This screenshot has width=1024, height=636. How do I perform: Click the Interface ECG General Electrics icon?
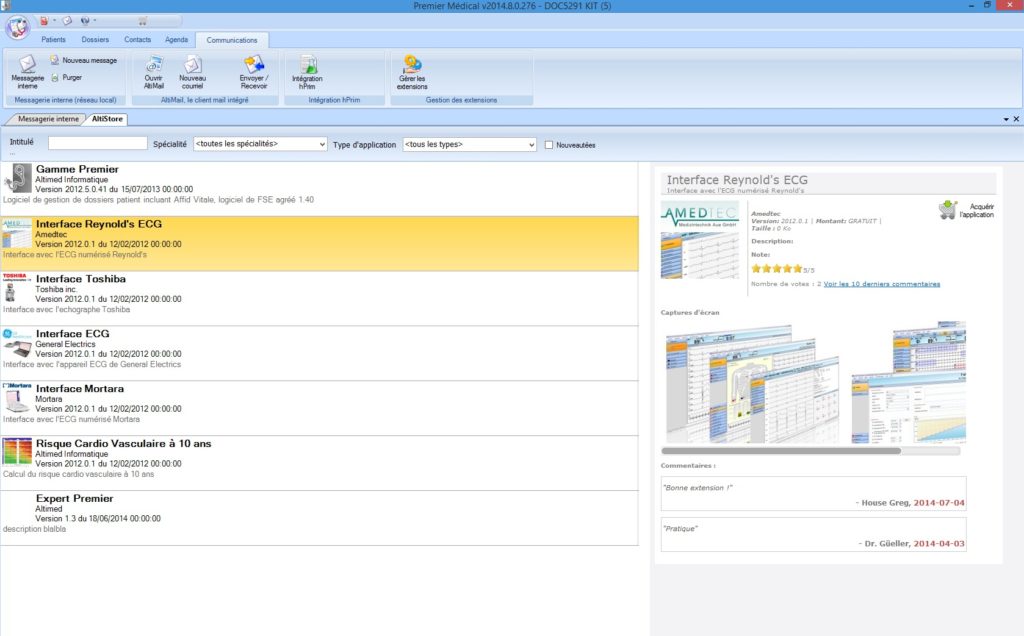(17, 343)
